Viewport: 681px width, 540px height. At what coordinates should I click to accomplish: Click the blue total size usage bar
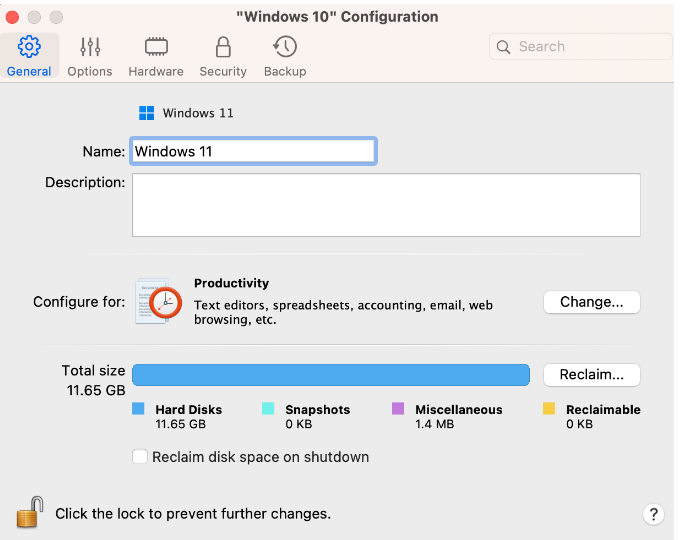330,374
